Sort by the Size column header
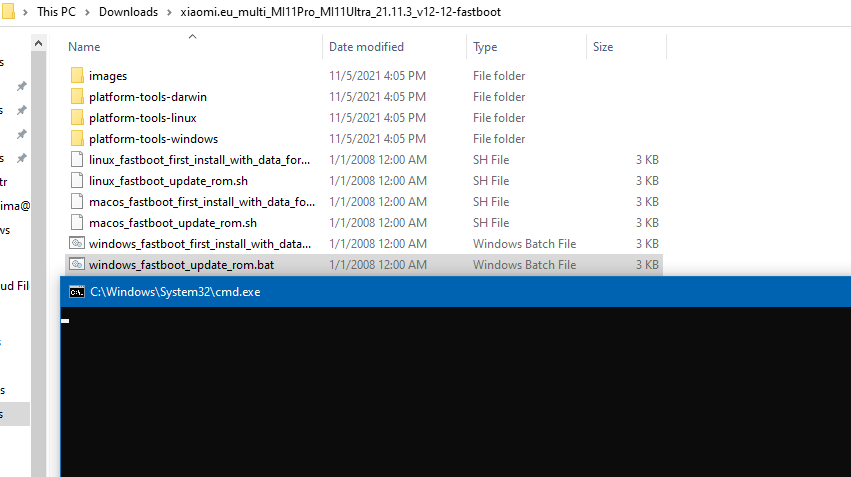Screen dimensions: 851x477 click(603, 47)
